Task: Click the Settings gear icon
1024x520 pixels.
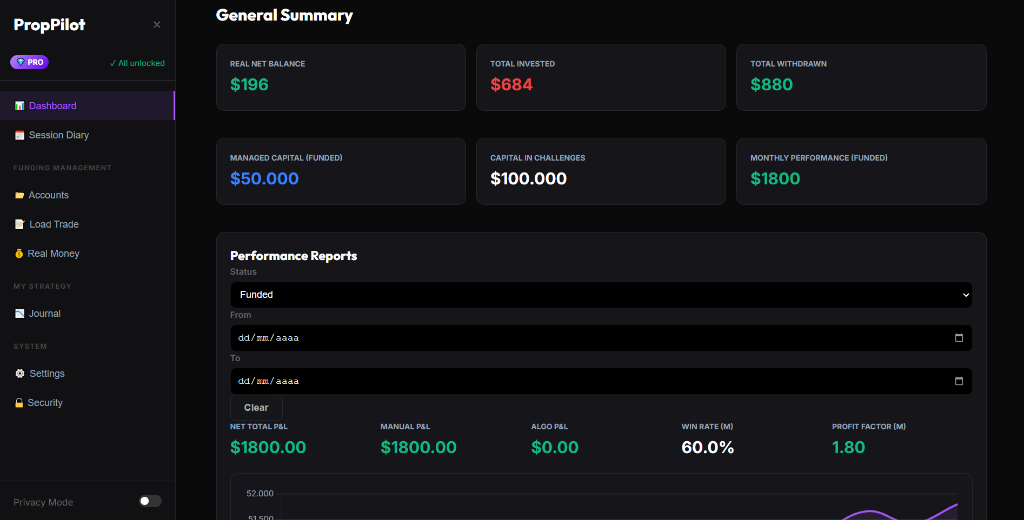Action: (20, 374)
